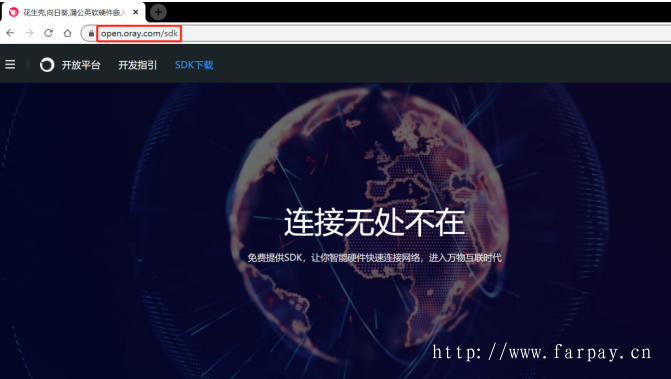Close the 花生壳 browser tab

pyautogui.click(x=136, y=12)
